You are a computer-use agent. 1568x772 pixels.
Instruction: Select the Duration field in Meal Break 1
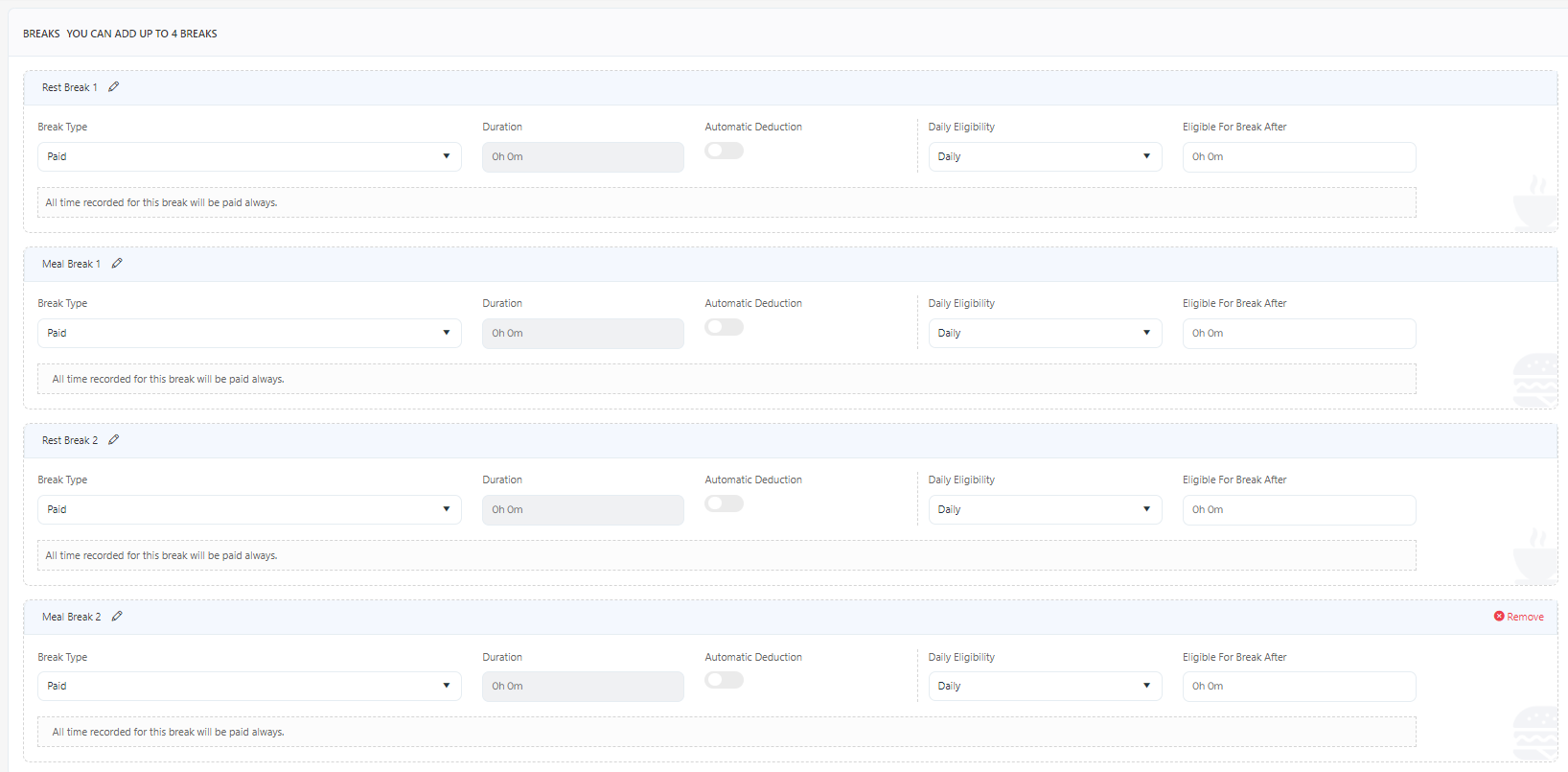[x=583, y=334]
